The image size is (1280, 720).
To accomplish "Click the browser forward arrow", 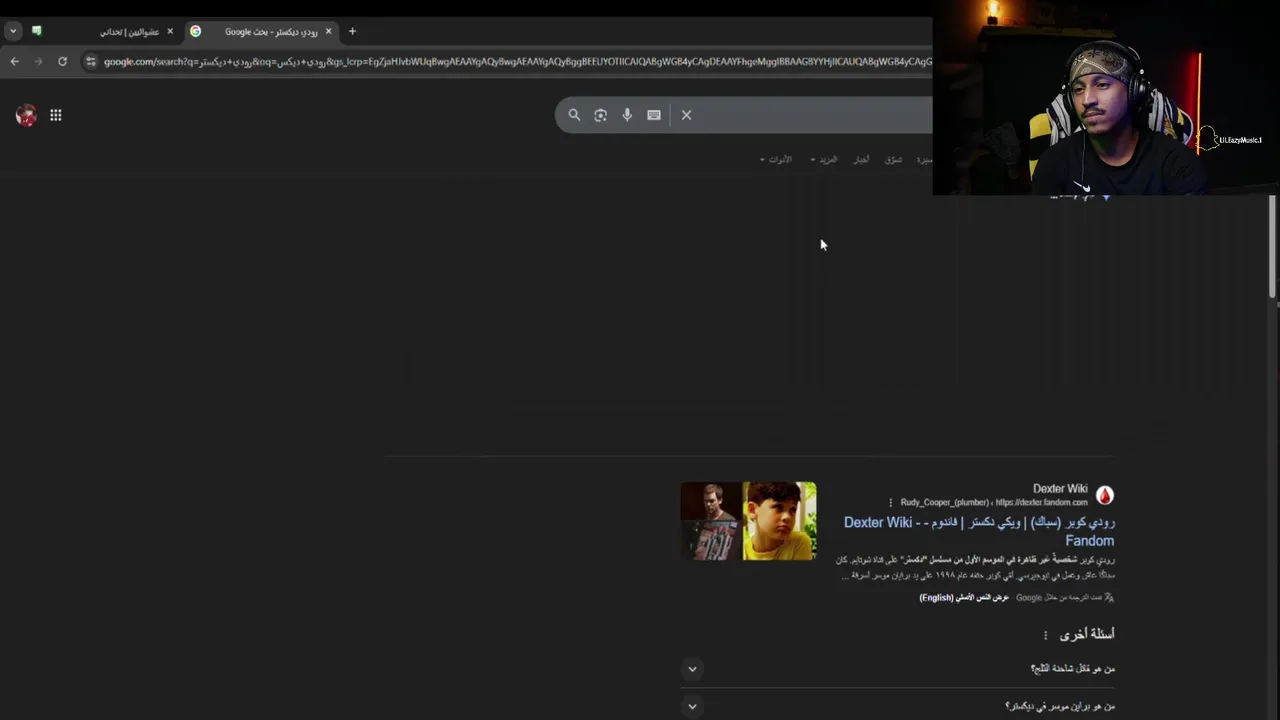I will click(38, 61).
